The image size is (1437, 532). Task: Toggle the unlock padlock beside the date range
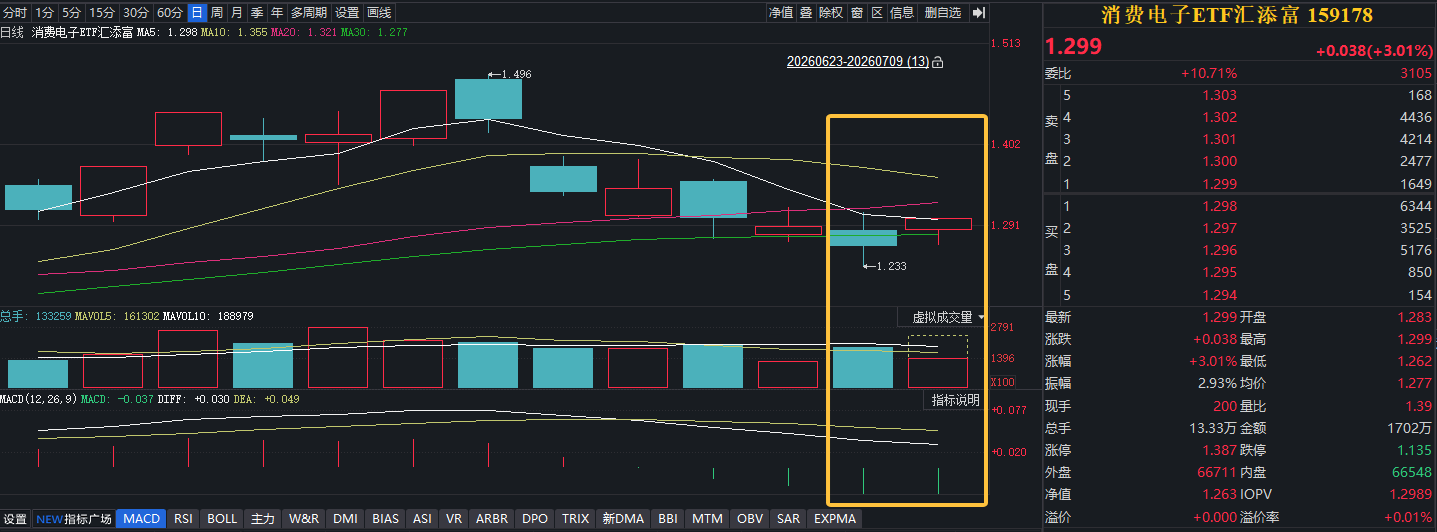coord(937,62)
